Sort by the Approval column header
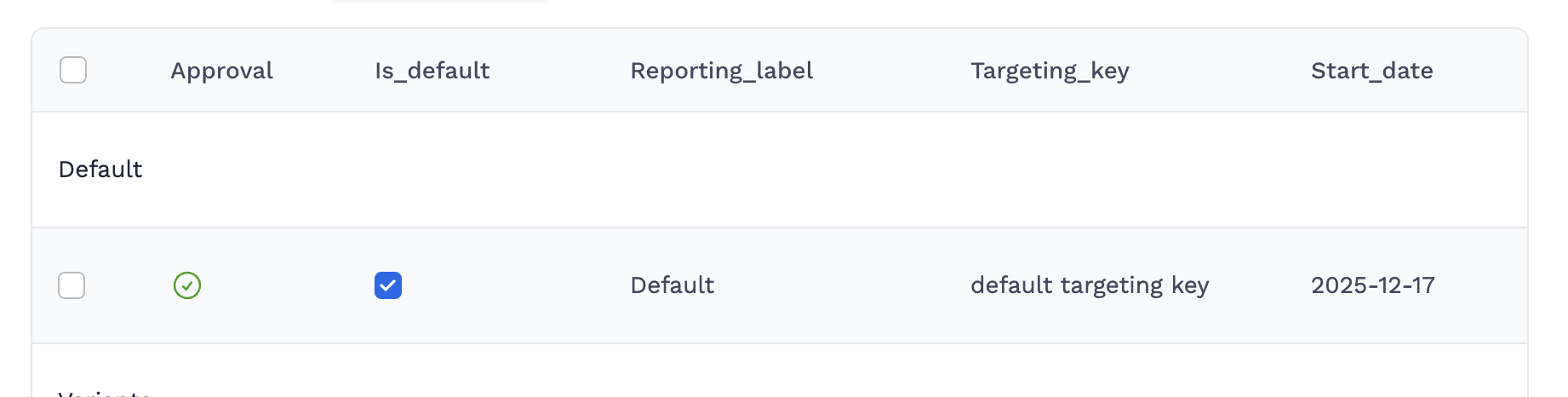 click(221, 71)
